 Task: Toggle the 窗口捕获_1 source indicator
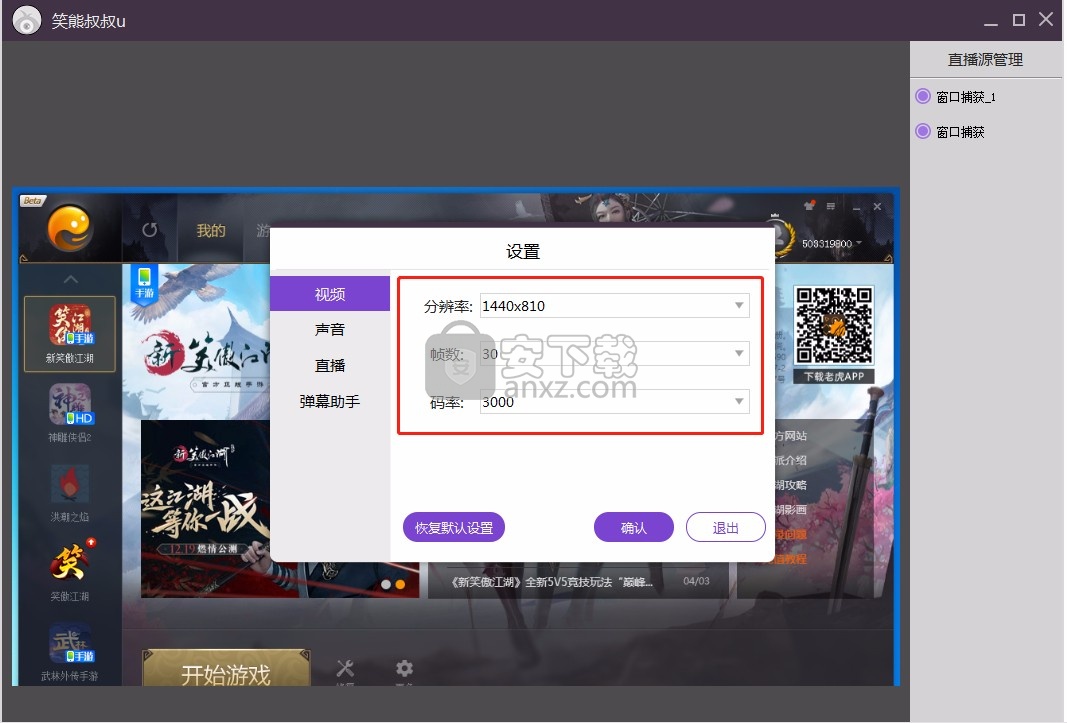pos(923,96)
